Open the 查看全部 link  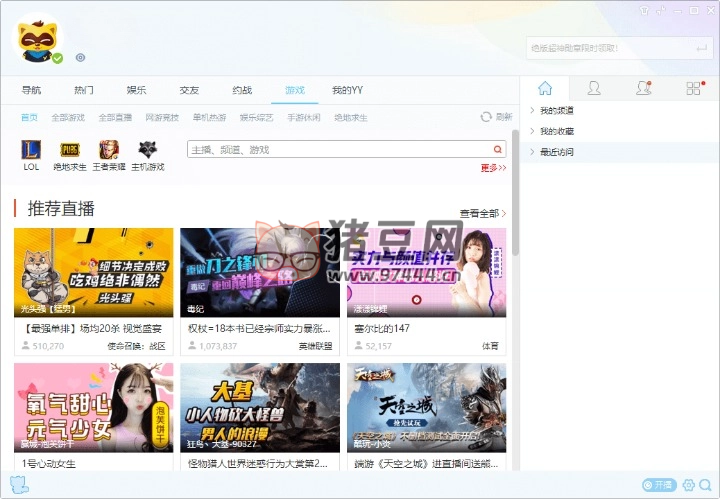pos(482,213)
